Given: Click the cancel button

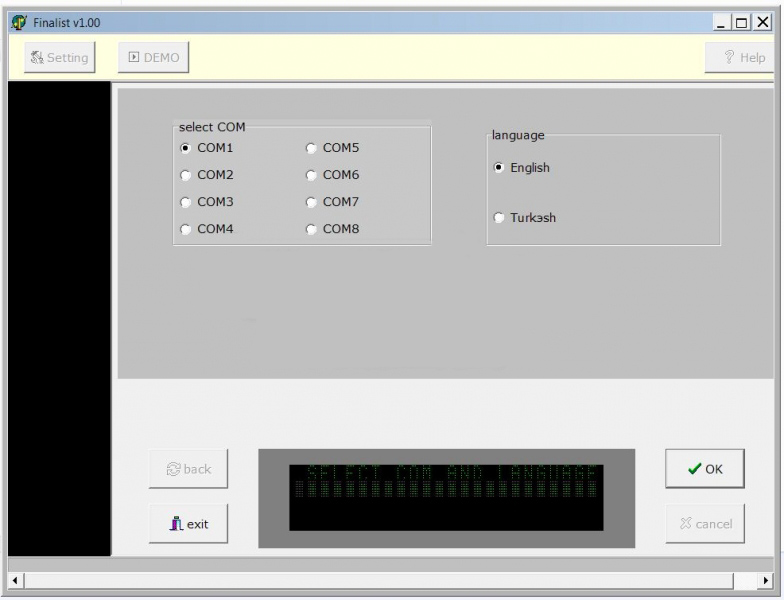Looking at the screenshot, I should pos(705,523).
